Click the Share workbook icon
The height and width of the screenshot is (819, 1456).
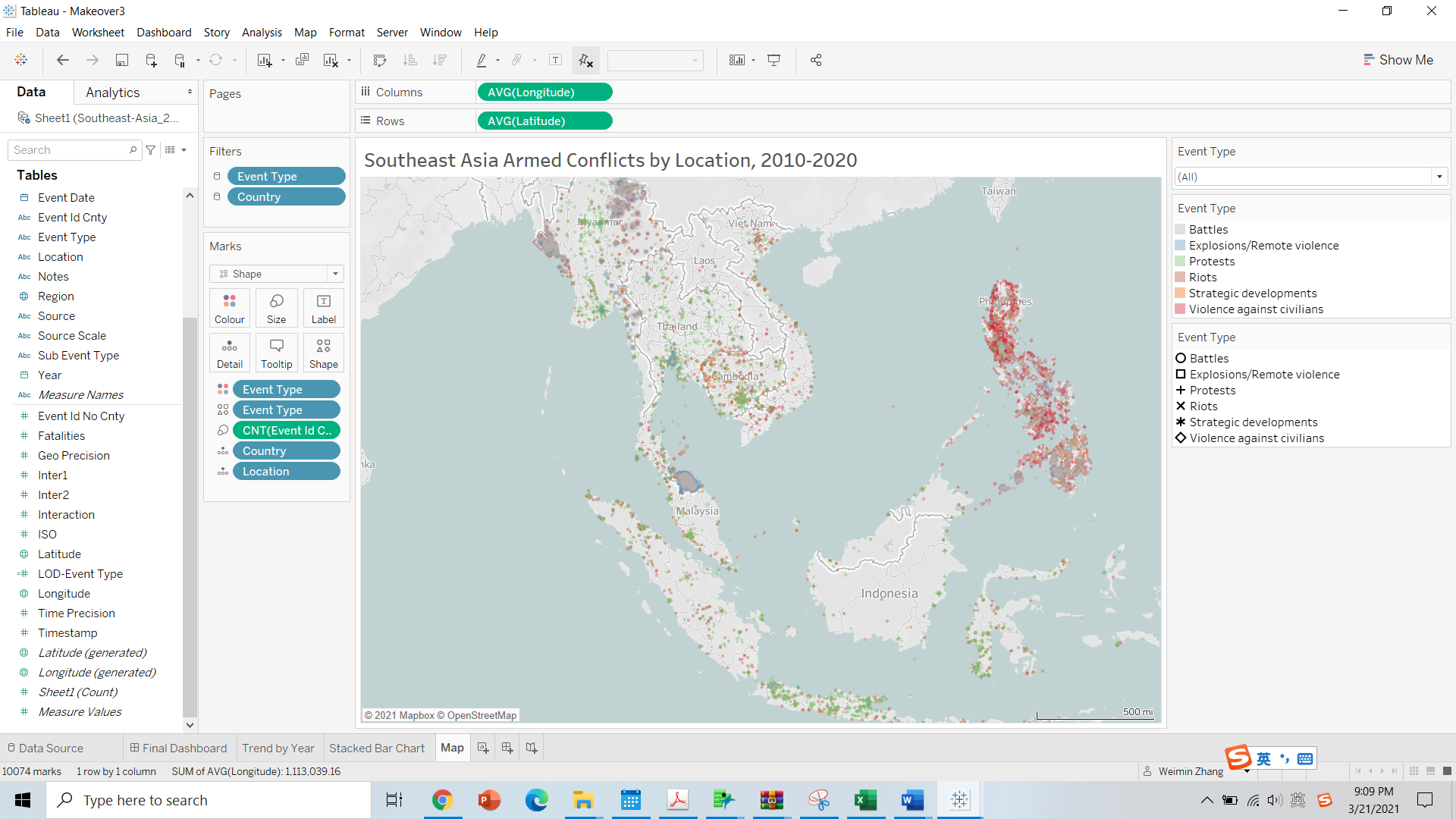tap(816, 60)
